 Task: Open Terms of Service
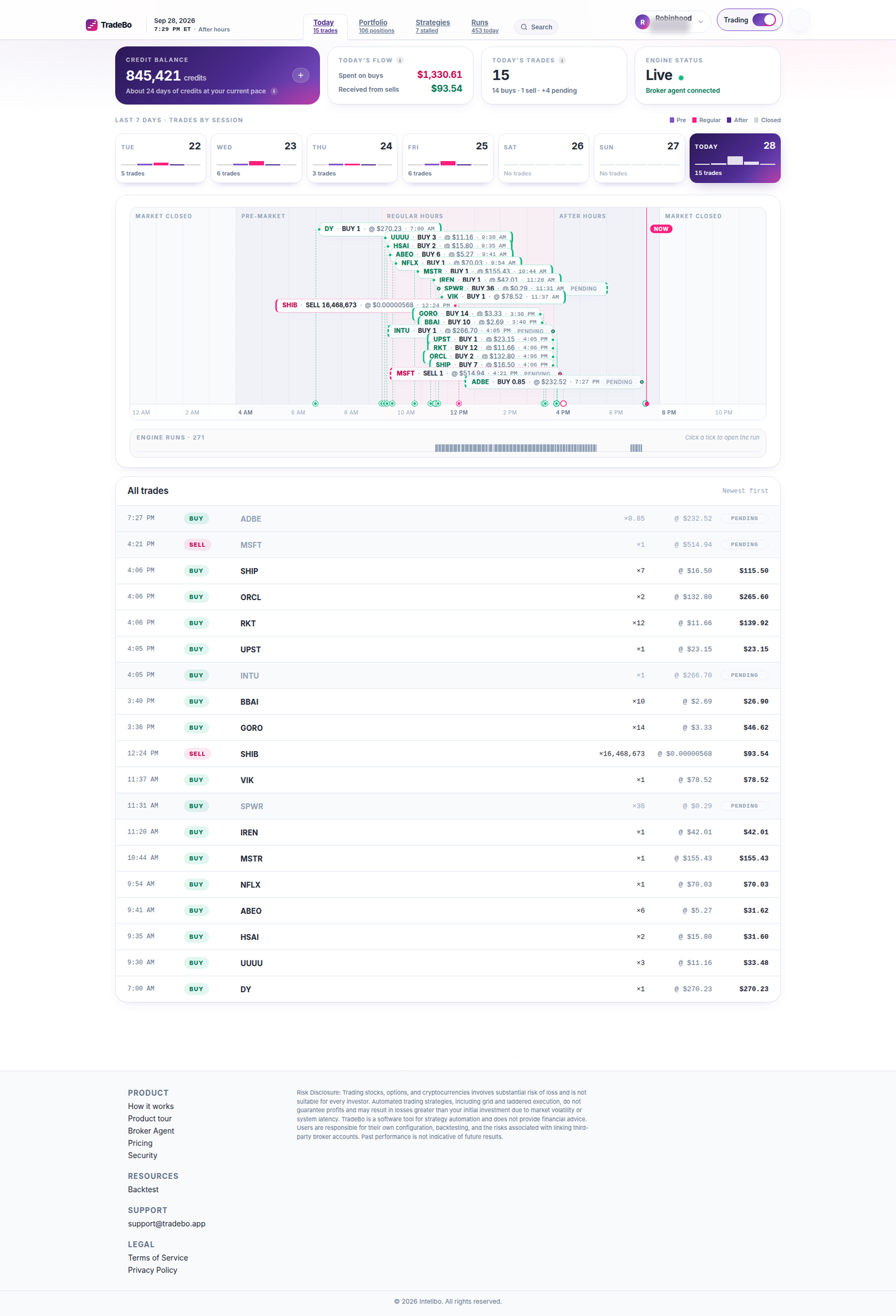pos(158,1257)
